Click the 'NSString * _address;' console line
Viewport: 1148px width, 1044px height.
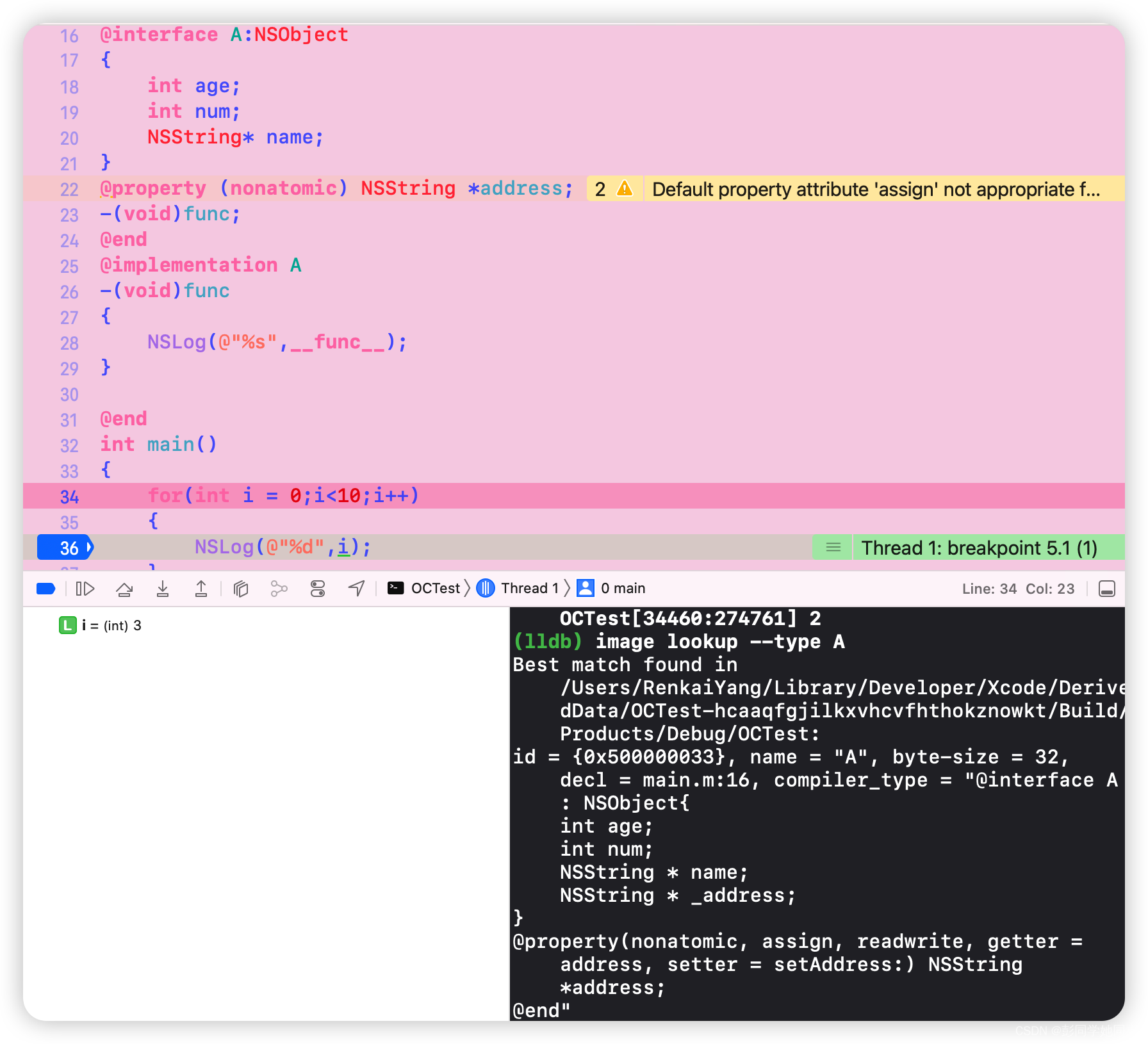point(678,895)
